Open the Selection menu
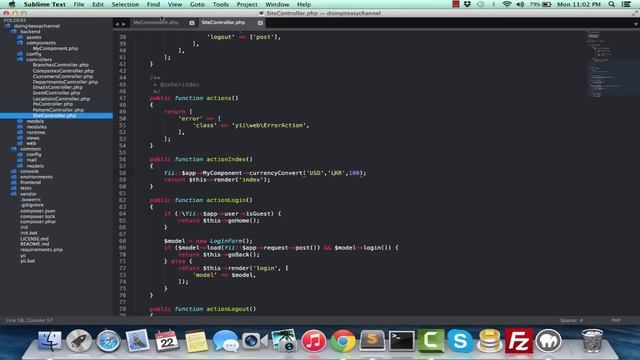 point(125,4)
